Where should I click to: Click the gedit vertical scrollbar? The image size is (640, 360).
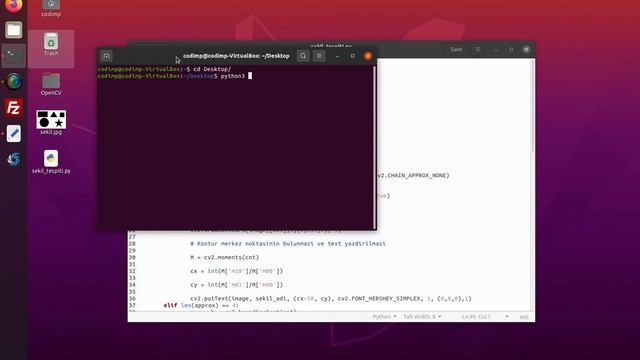[x=533, y=106]
